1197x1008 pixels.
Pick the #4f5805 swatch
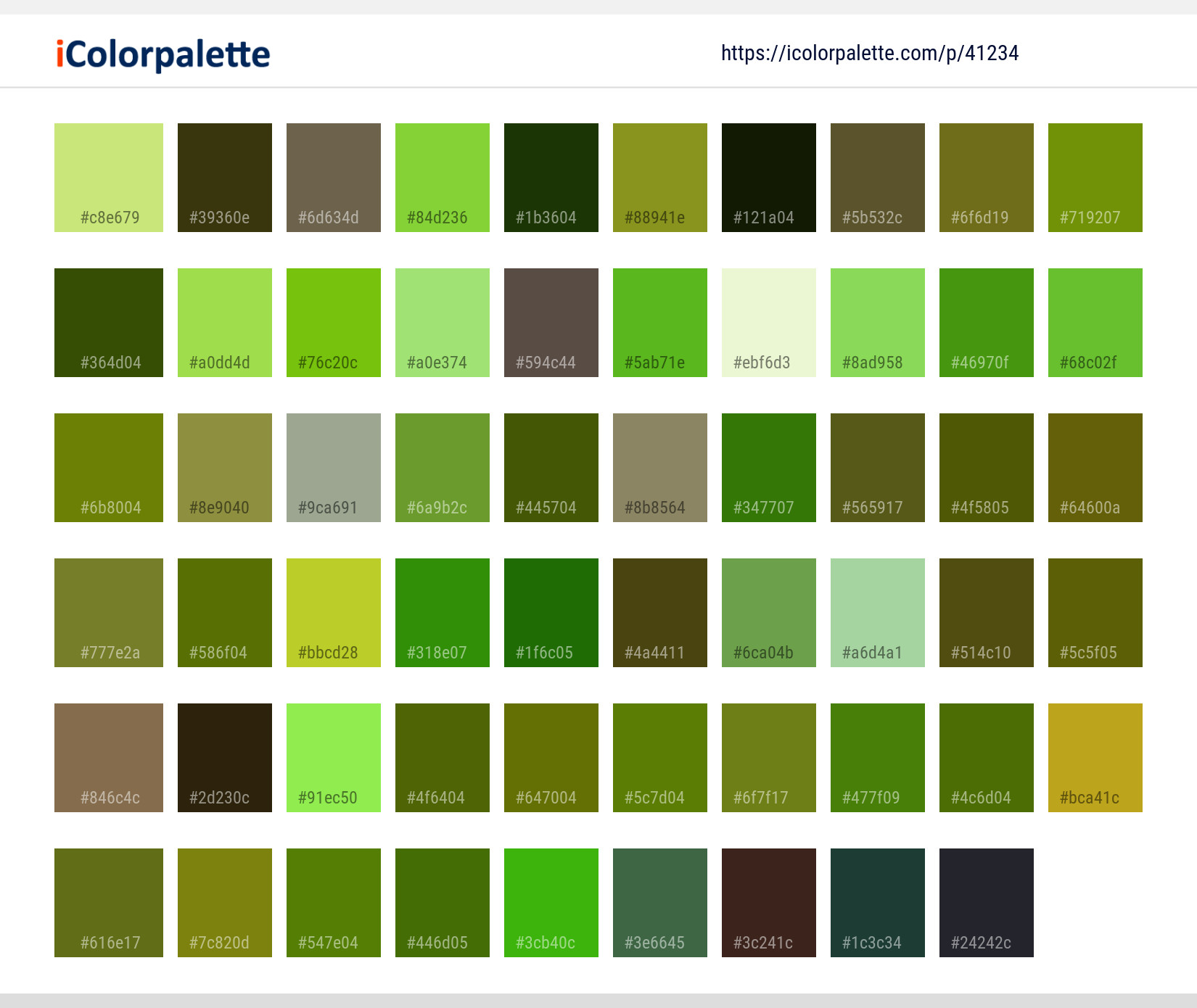click(987, 468)
